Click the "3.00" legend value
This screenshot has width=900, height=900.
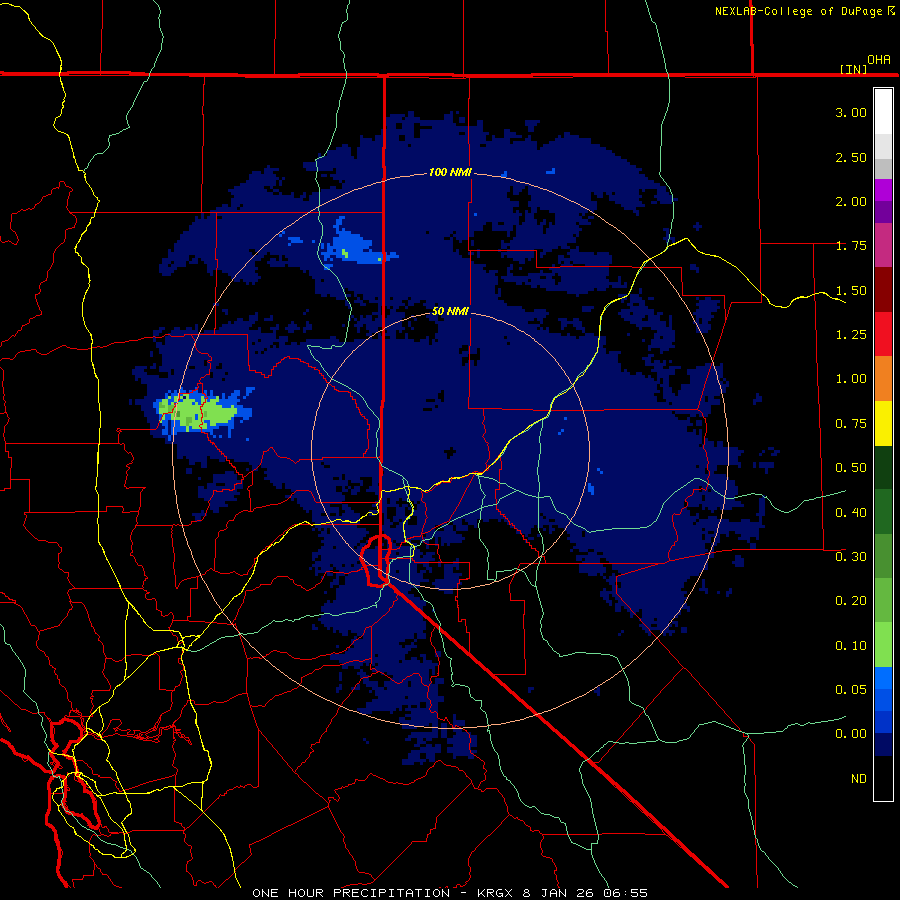click(851, 112)
